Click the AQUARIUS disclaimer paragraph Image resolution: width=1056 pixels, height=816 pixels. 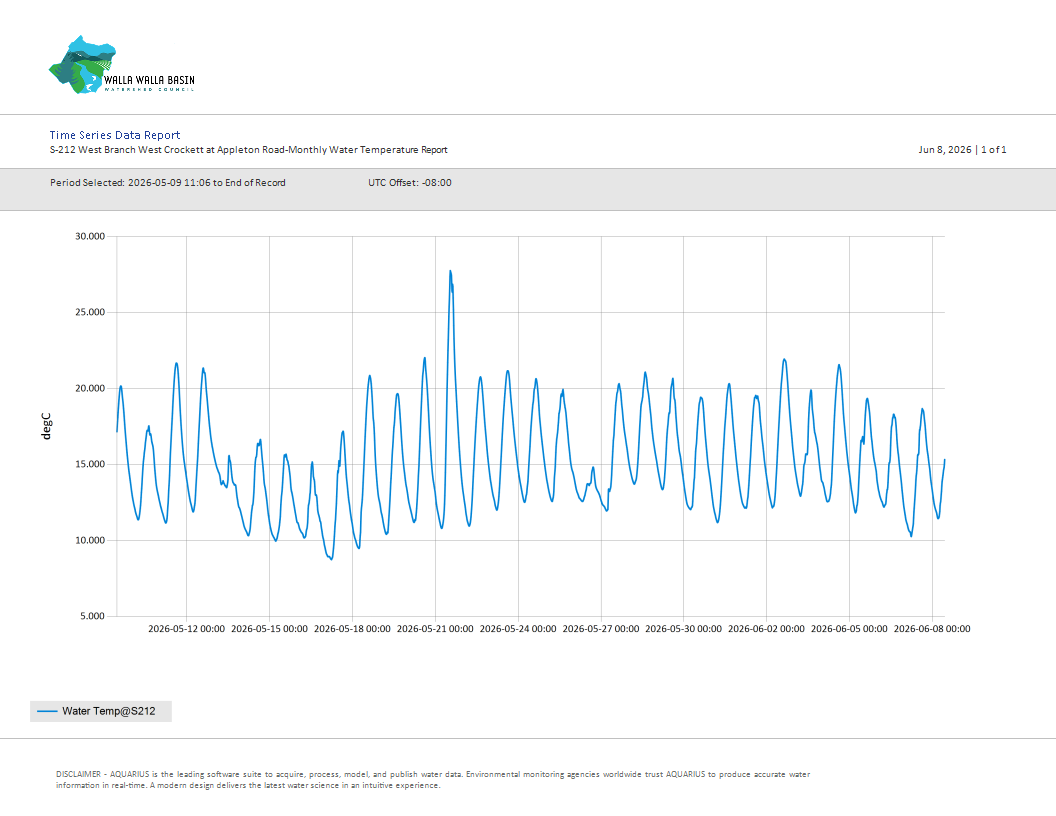coord(433,780)
